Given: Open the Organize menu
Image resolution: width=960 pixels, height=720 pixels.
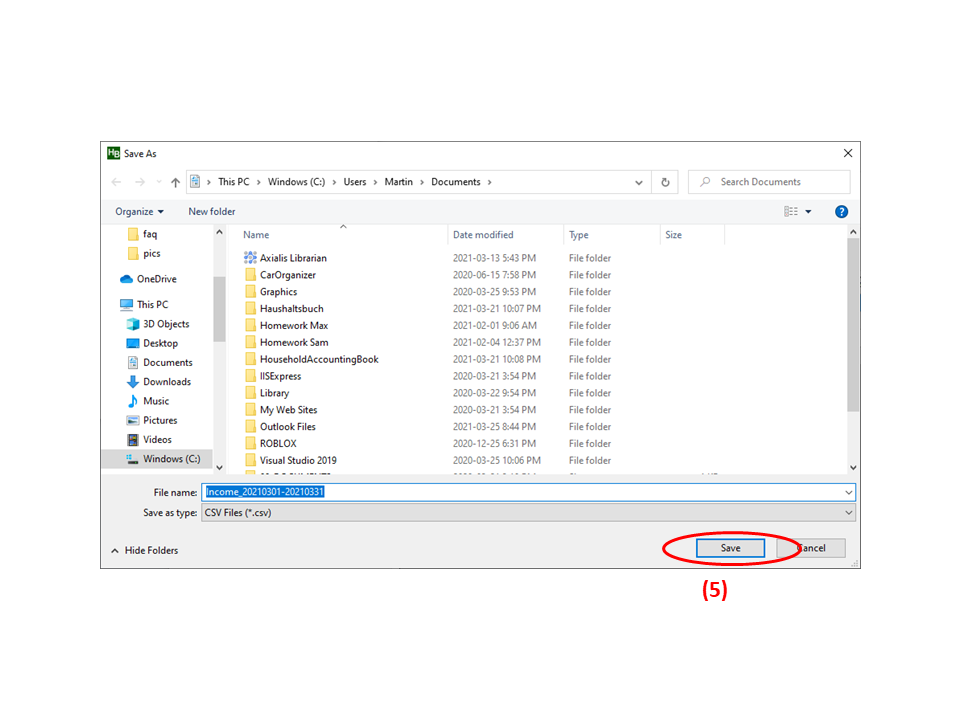Looking at the screenshot, I should [x=139, y=211].
